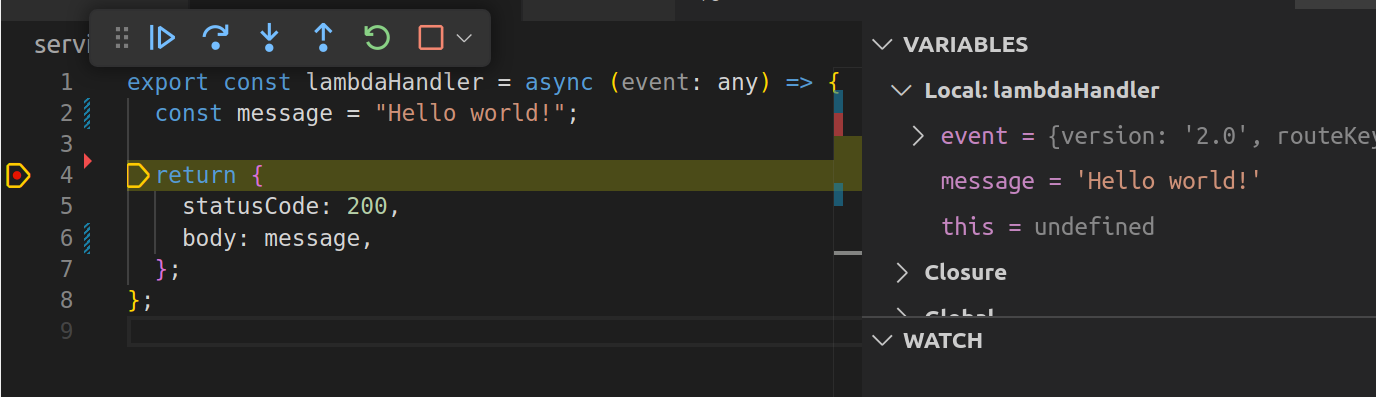Click line number 8 in gutter

point(66,300)
